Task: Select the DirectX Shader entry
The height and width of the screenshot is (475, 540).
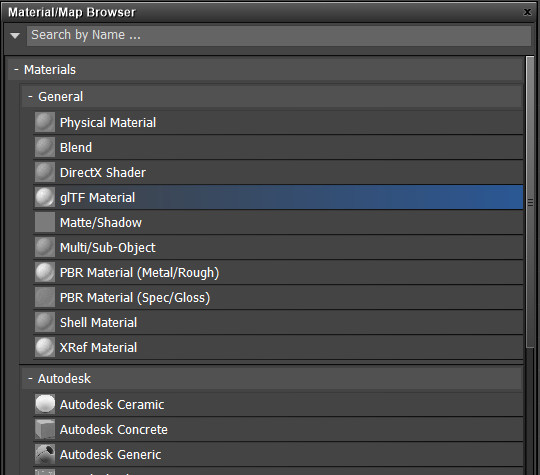Action: (x=278, y=172)
